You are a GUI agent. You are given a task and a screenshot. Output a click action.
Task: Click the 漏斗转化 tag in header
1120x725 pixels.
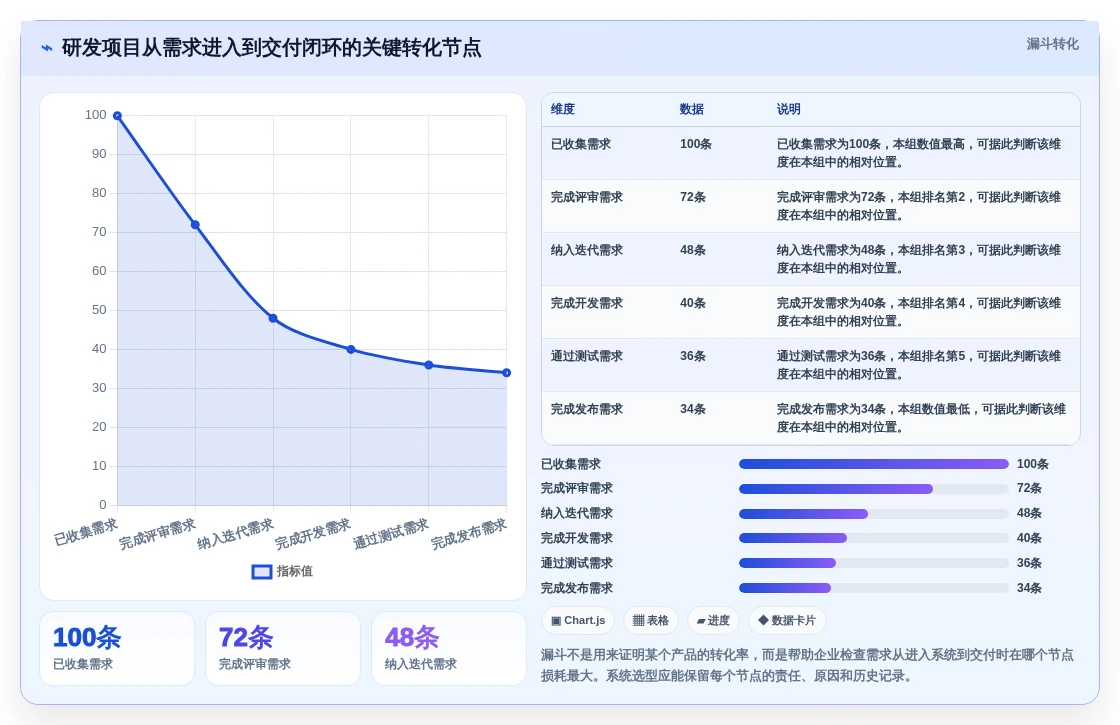(x=1052, y=44)
